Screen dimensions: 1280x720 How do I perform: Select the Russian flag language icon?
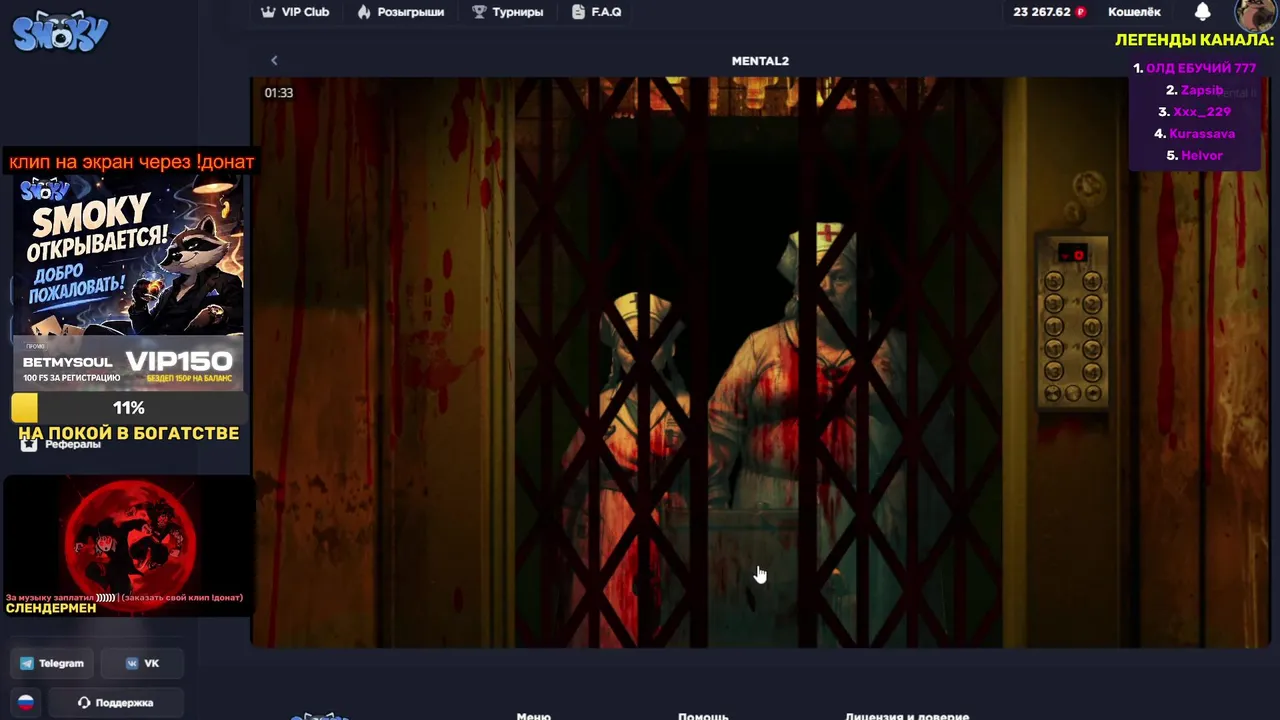(26, 702)
